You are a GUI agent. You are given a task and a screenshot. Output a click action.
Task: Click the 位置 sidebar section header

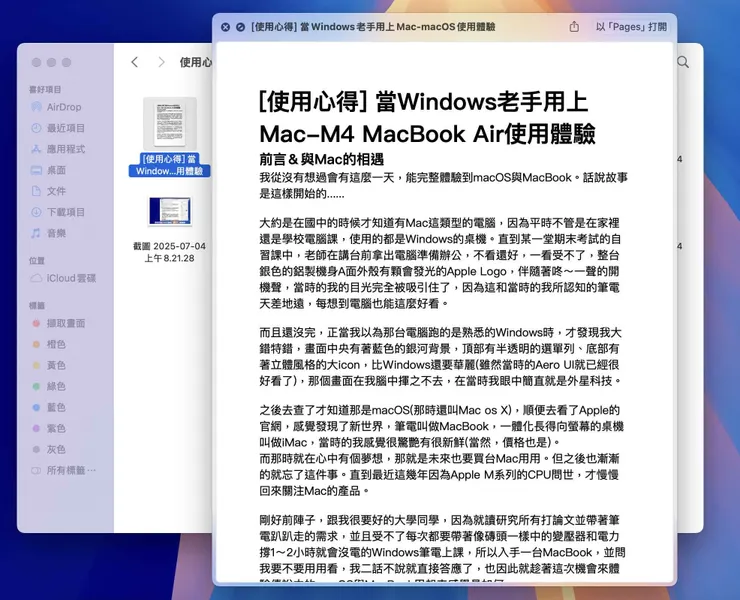37,261
